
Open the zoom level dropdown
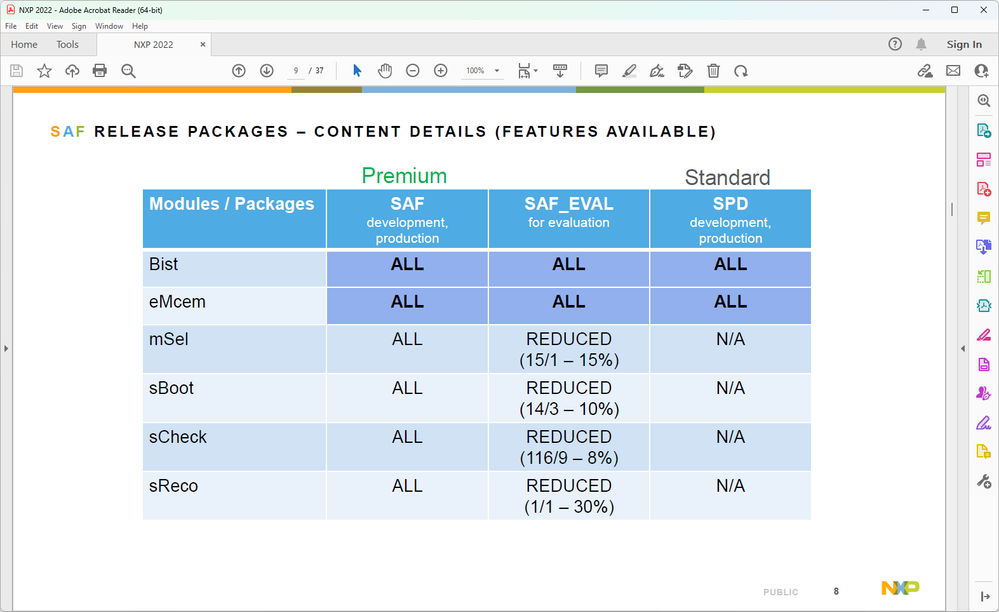(493, 71)
